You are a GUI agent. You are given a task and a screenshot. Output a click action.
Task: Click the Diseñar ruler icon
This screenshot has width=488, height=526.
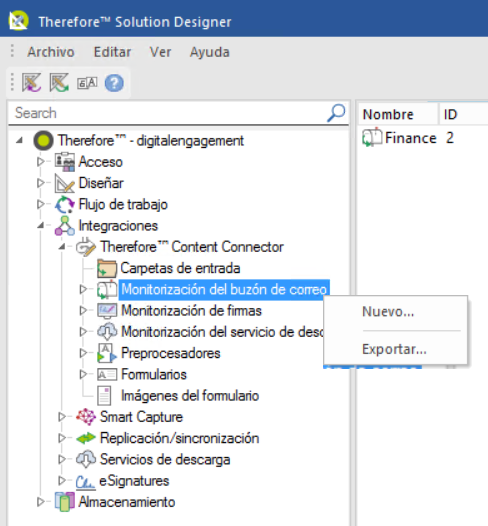point(64,183)
